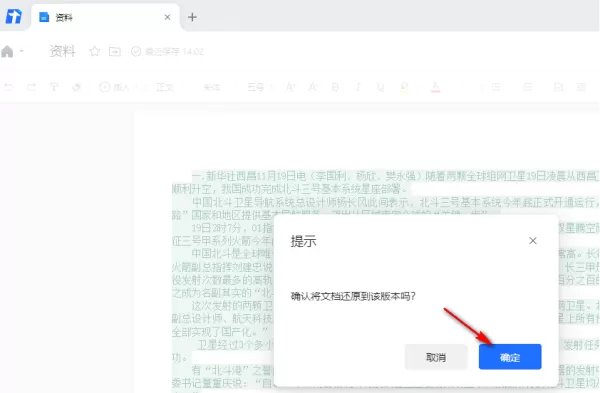
Task: Increase font size with A+ icon
Action: pos(290,87)
